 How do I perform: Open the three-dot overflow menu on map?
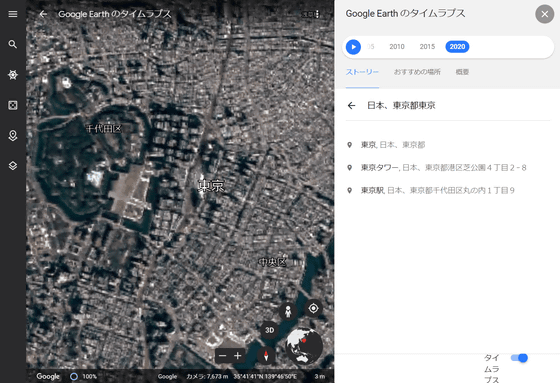(317, 14)
